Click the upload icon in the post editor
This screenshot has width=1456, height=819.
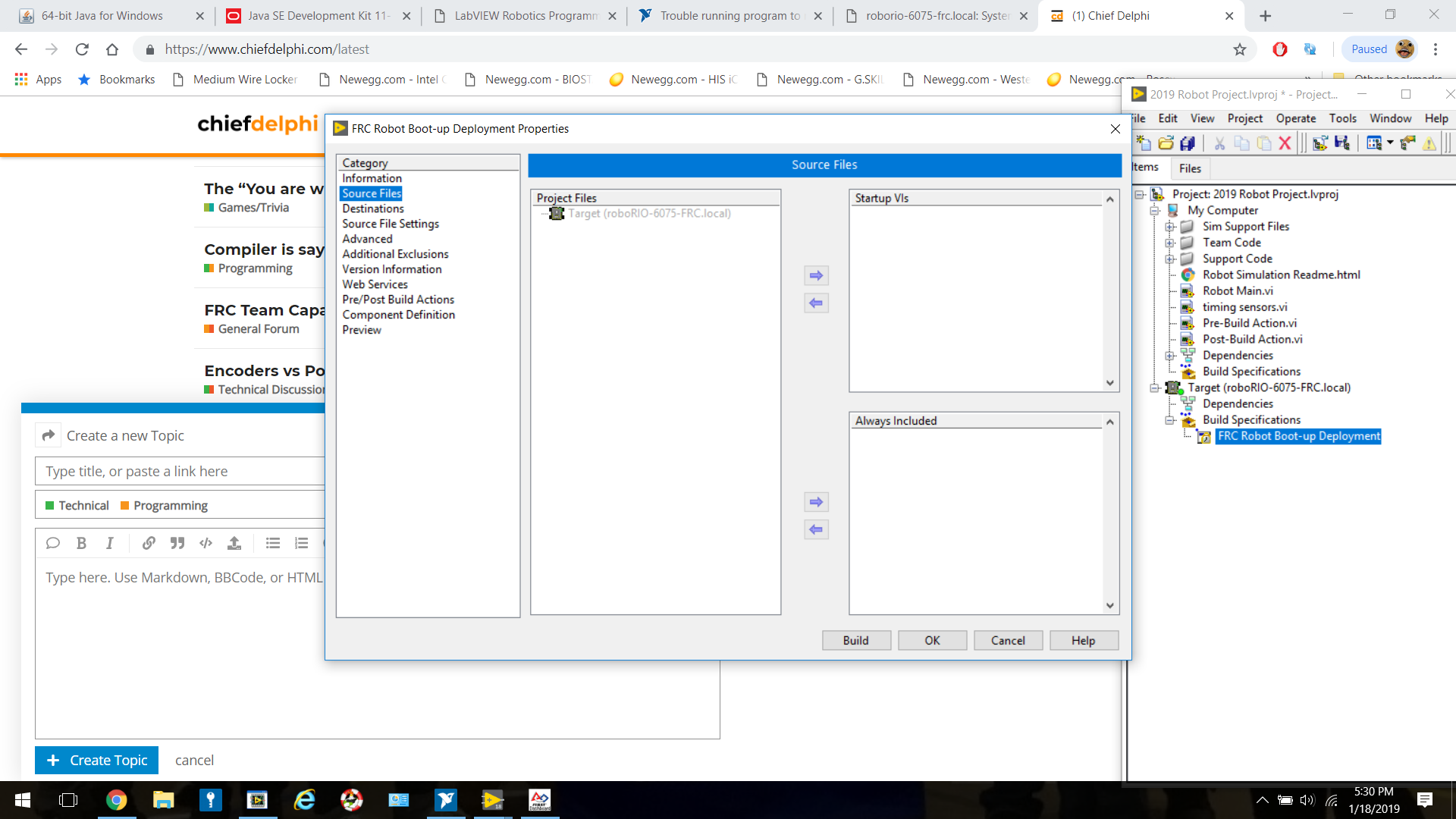pyautogui.click(x=234, y=543)
